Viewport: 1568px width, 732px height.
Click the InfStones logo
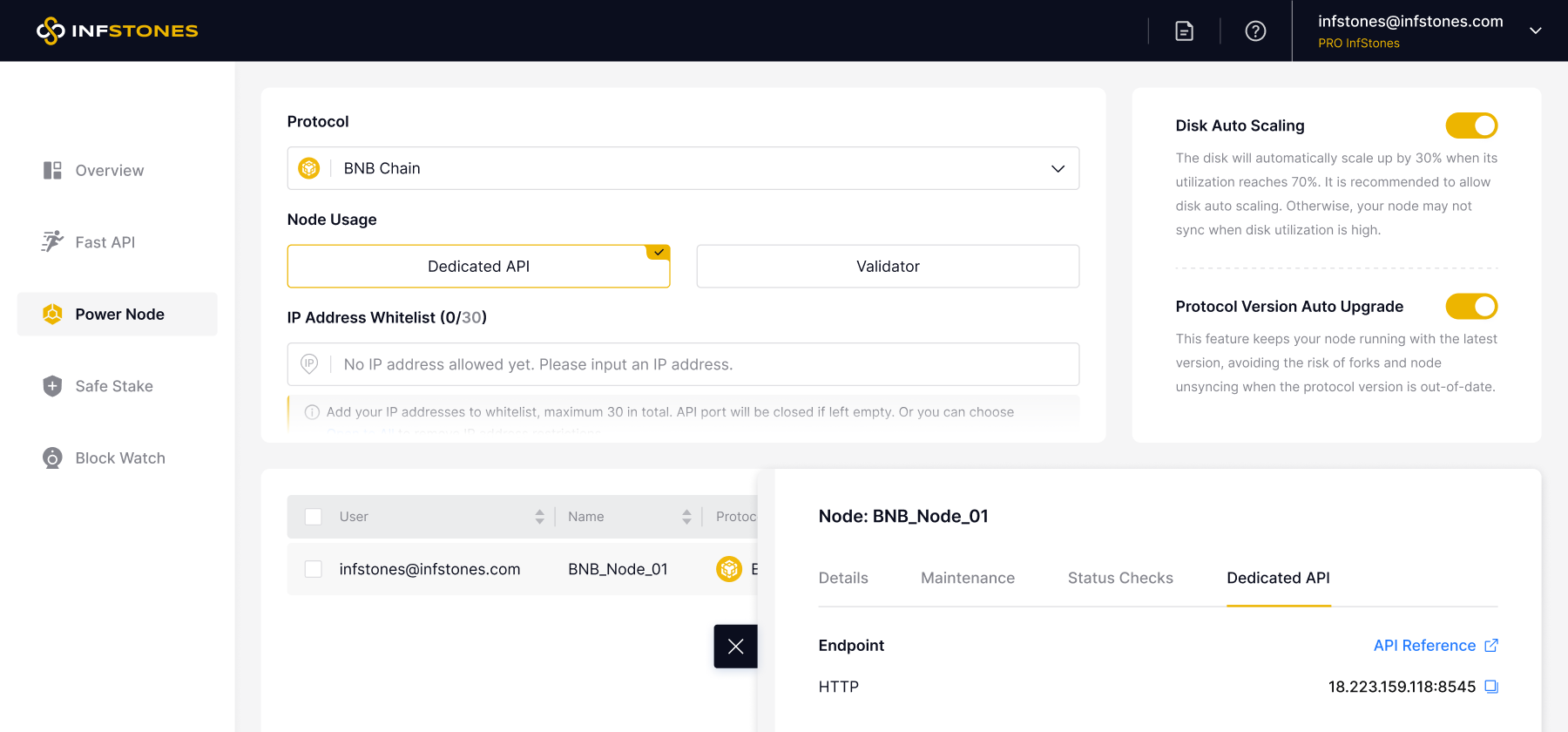(x=118, y=30)
